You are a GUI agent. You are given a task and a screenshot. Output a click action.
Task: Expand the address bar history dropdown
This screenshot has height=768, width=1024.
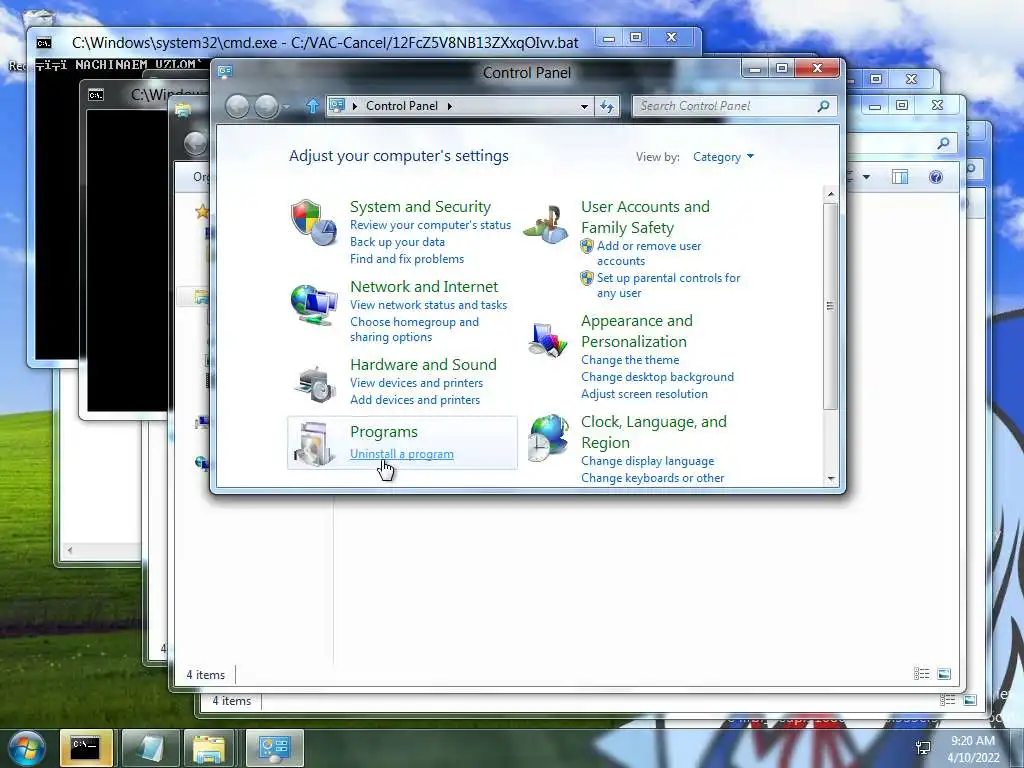584,106
